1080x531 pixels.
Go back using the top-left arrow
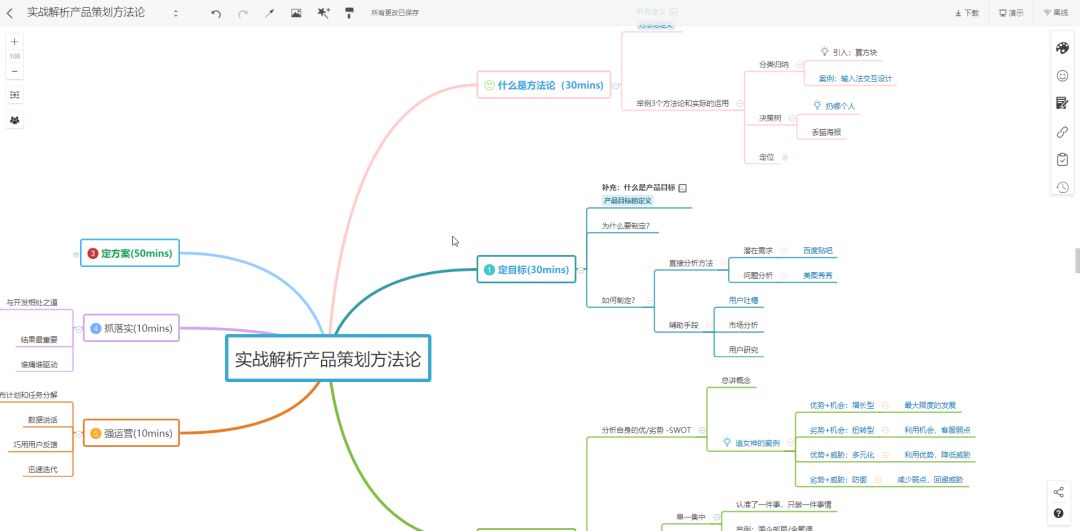coord(10,13)
